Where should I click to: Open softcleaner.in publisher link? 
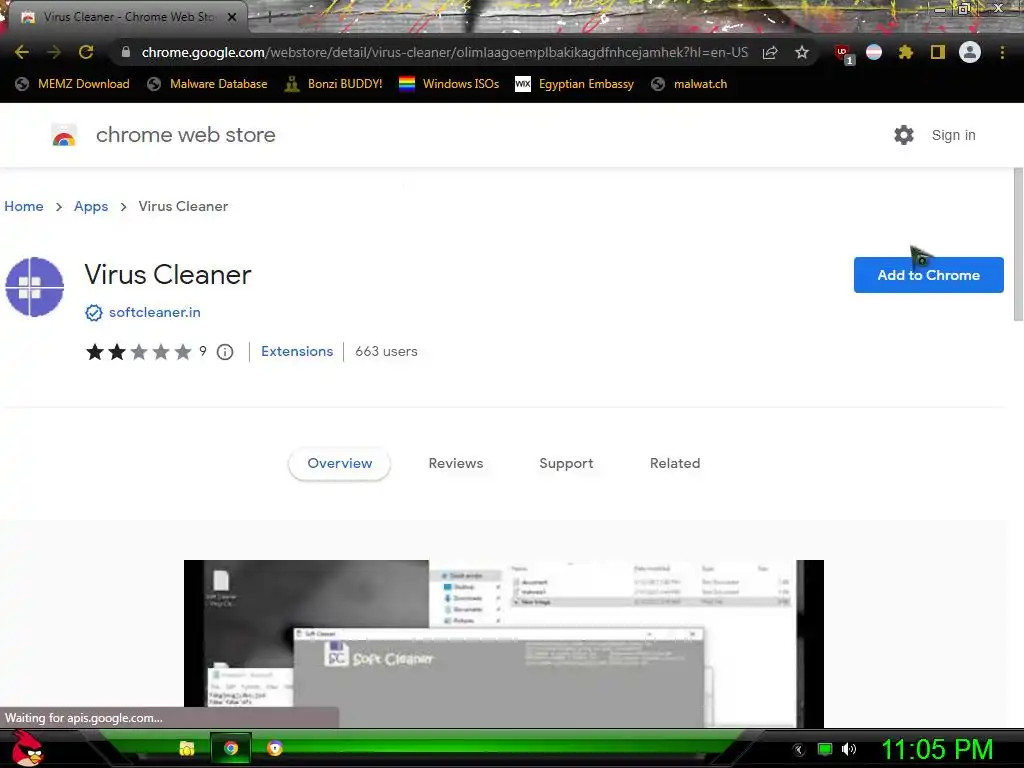pyautogui.click(x=155, y=312)
